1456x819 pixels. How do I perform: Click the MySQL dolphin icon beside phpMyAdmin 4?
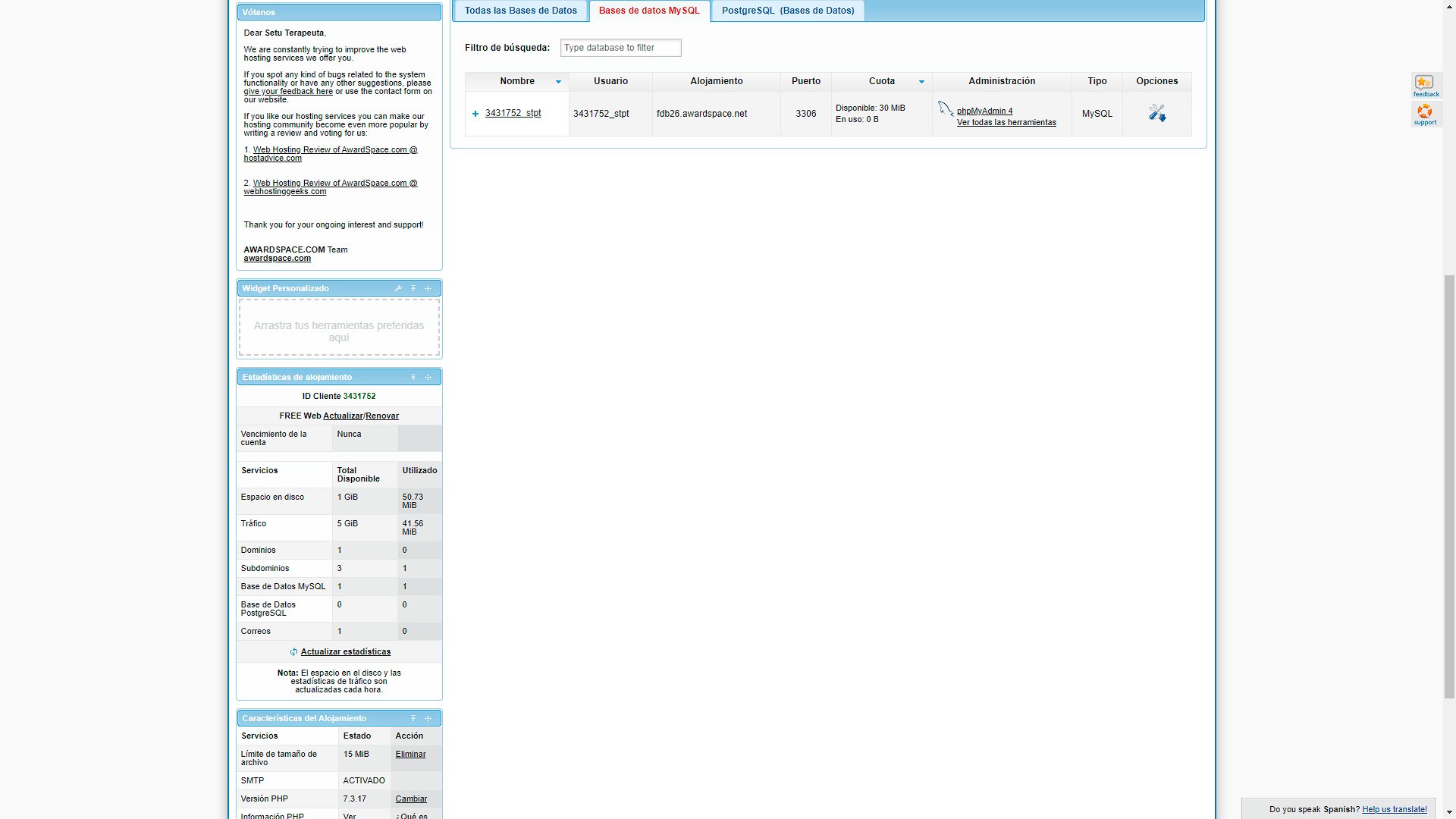(x=946, y=108)
